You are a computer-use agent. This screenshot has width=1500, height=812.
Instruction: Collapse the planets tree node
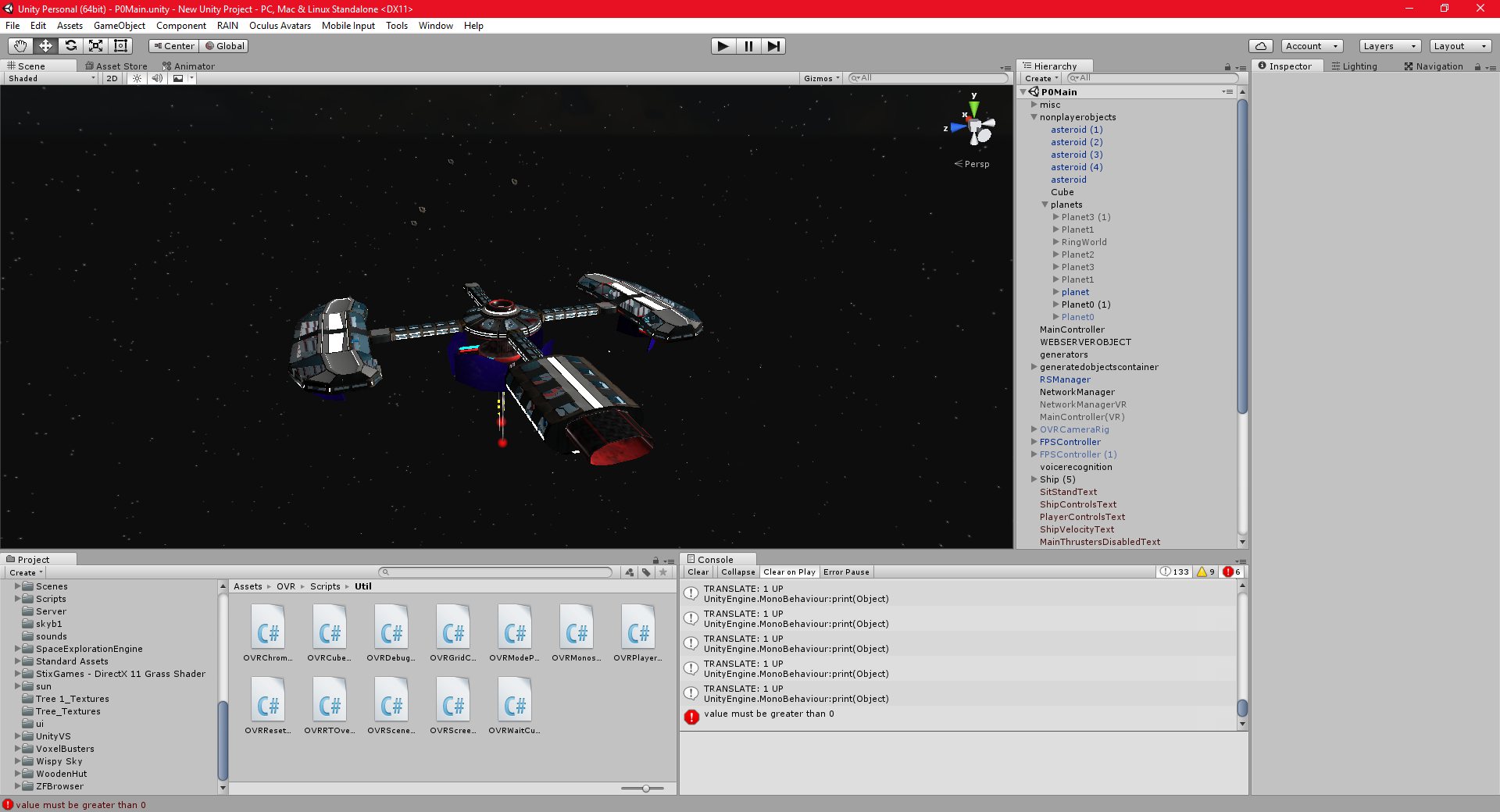click(1045, 205)
